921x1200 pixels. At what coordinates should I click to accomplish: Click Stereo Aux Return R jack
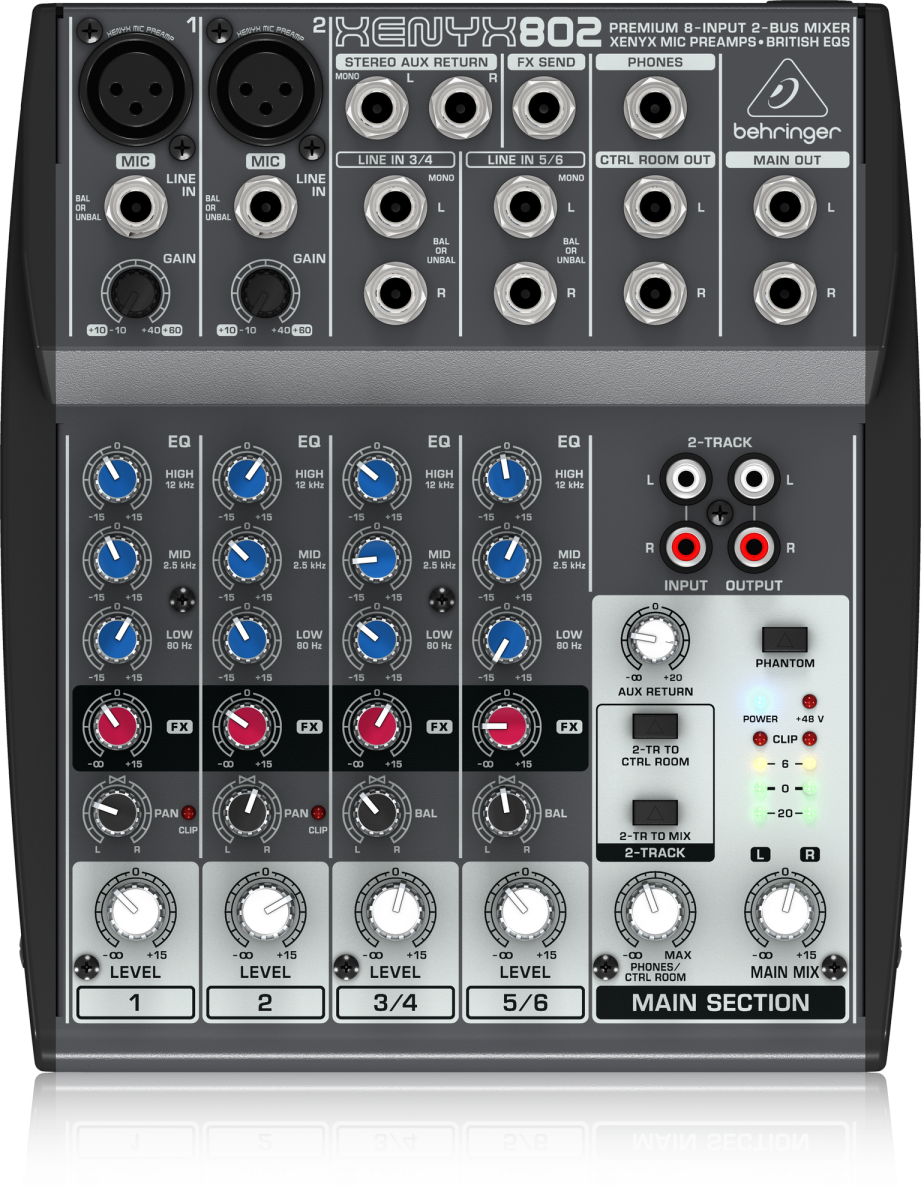click(x=461, y=109)
